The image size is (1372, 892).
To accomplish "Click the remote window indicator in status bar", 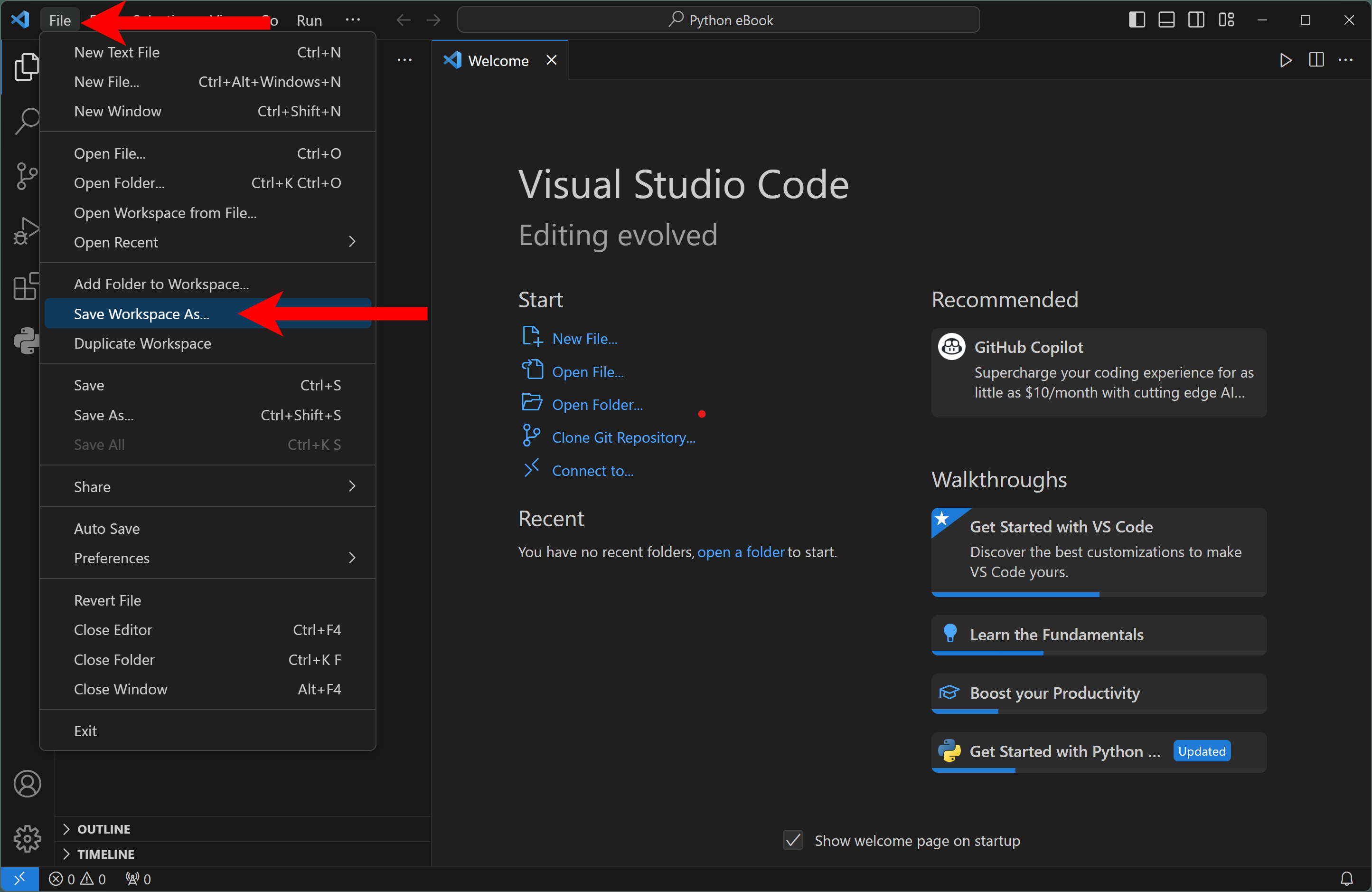I will pyautogui.click(x=19, y=879).
